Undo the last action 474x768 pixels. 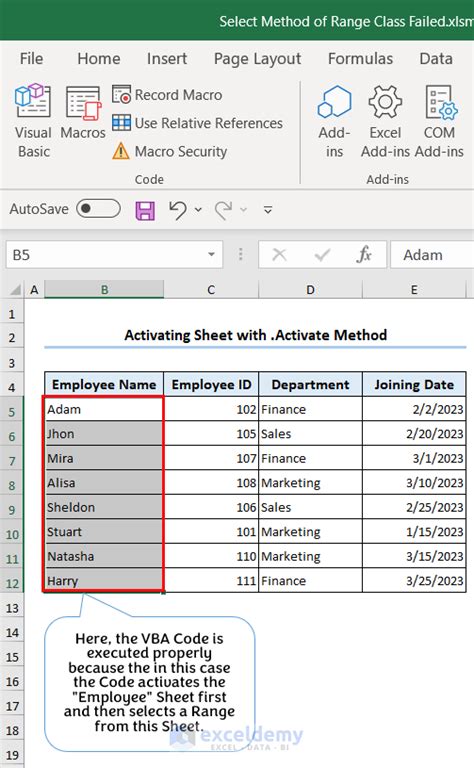[178, 210]
